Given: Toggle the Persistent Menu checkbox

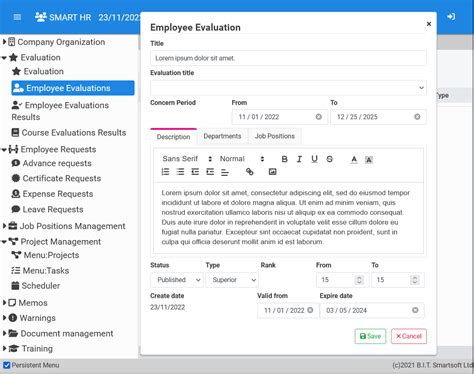Looking at the screenshot, I should pyautogui.click(x=6, y=365).
